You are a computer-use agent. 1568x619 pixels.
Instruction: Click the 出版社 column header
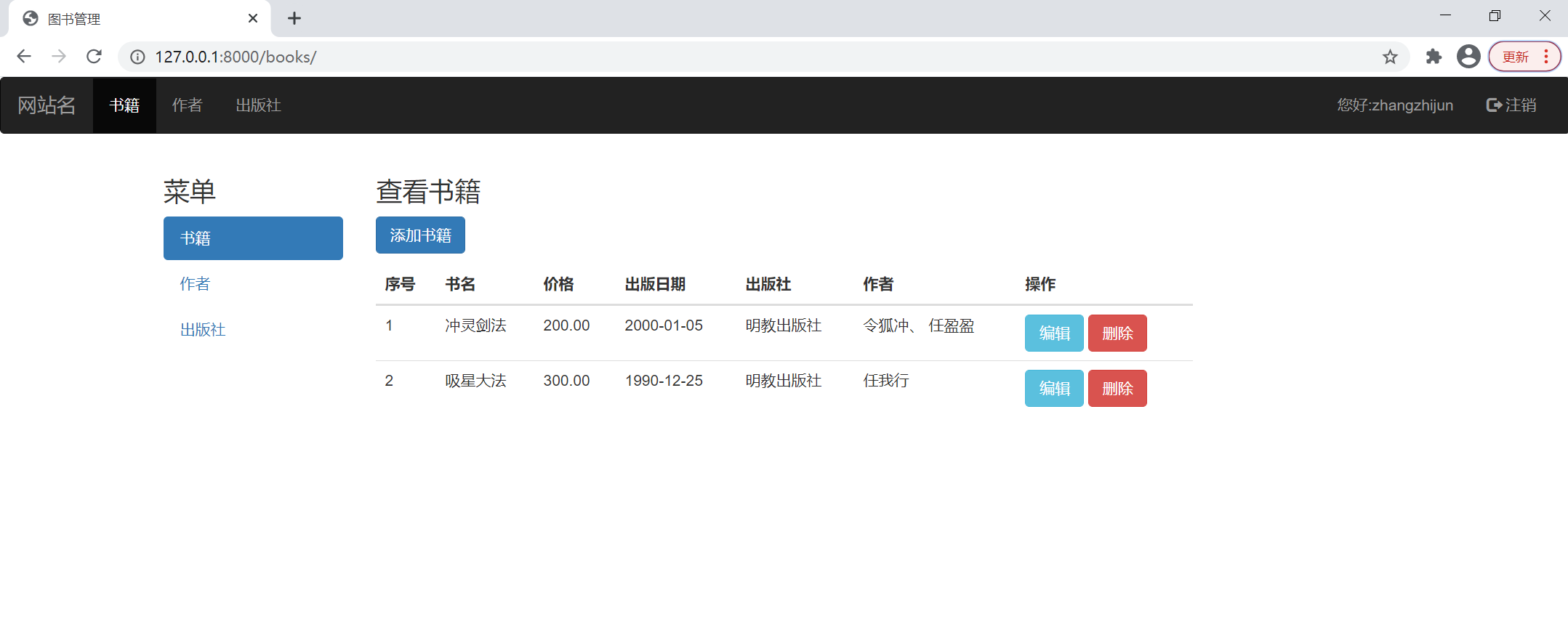(768, 284)
